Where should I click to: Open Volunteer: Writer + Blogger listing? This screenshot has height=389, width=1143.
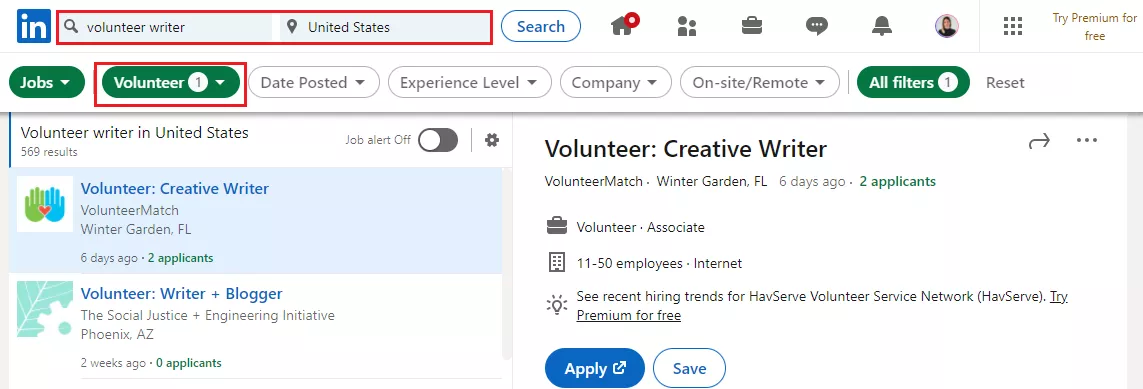click(x=182, y=294)
